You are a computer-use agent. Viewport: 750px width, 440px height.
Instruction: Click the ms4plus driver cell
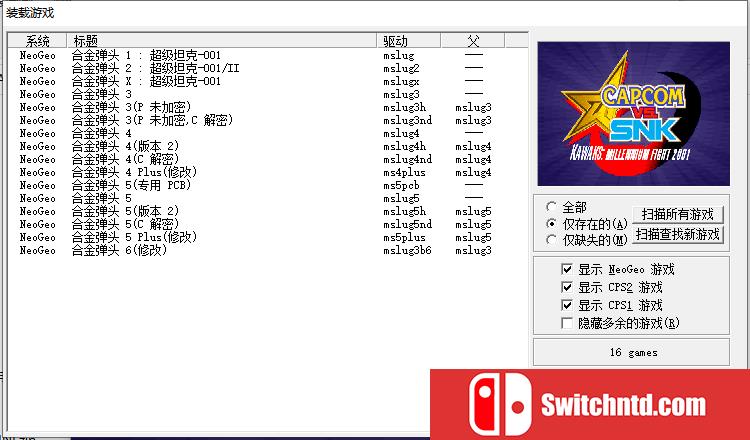tap(404, 173)
